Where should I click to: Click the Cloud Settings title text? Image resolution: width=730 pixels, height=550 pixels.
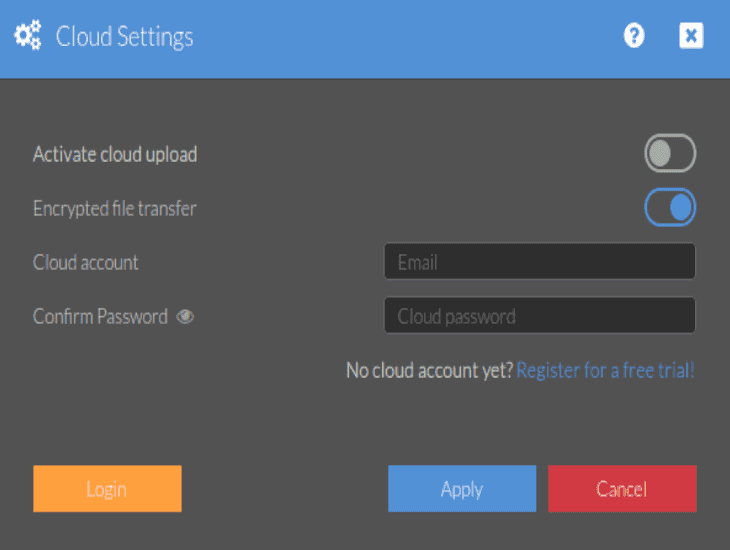124,38
